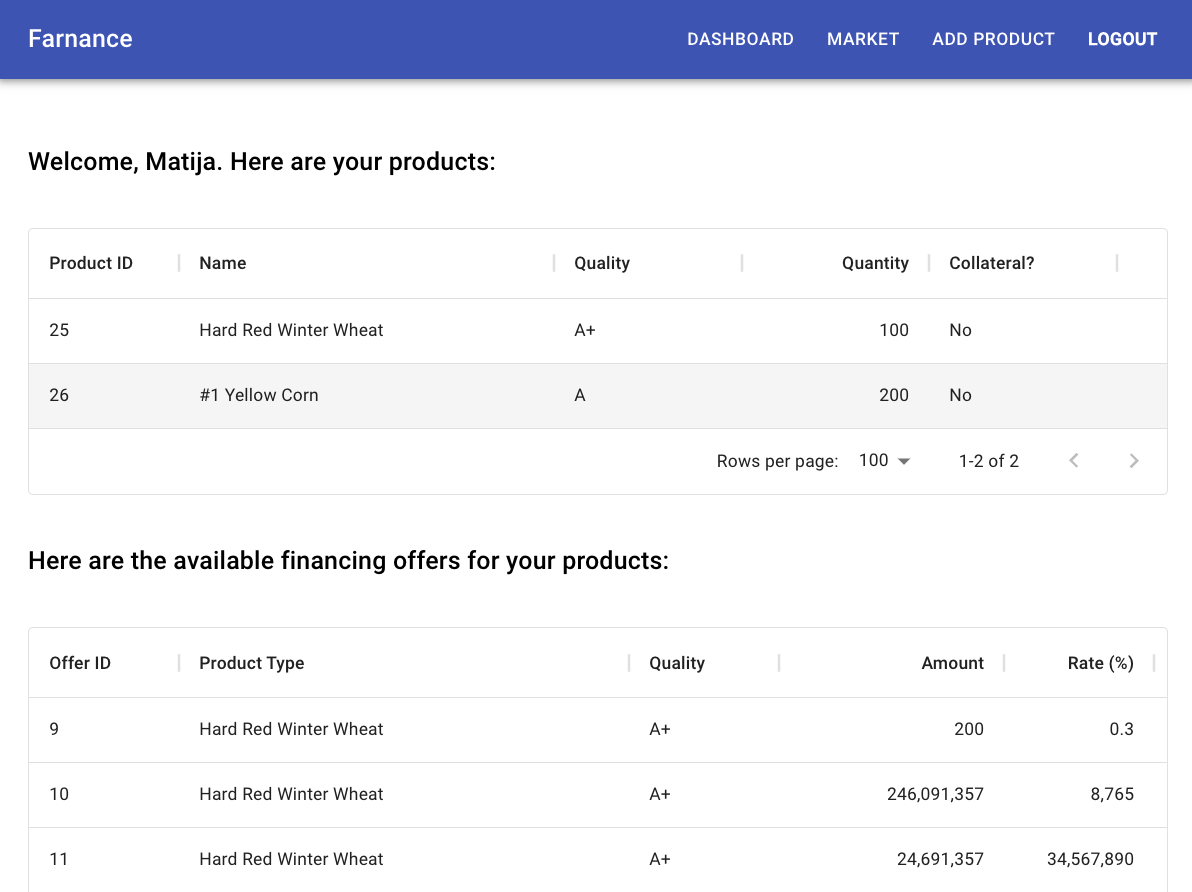This screenshot has height=892, width=1192.
Task: Click the Add Product button
Action: pos(993,39)
